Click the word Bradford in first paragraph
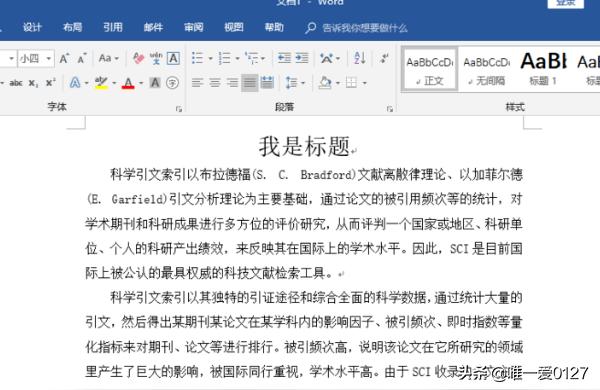The height and width of the screenshot is (390, 600). click(326, 175)
